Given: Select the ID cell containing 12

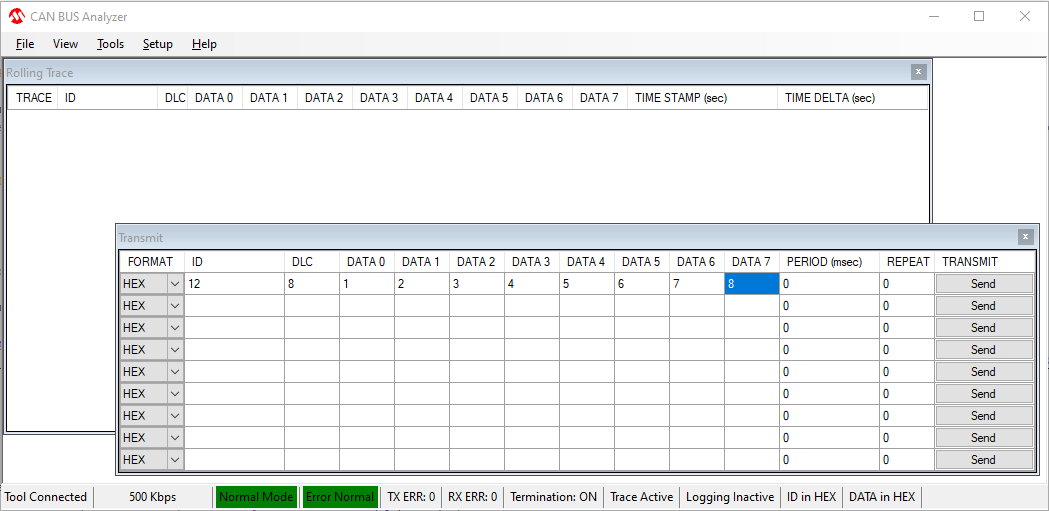Looking at the screenshot, I should pos(234,284).
